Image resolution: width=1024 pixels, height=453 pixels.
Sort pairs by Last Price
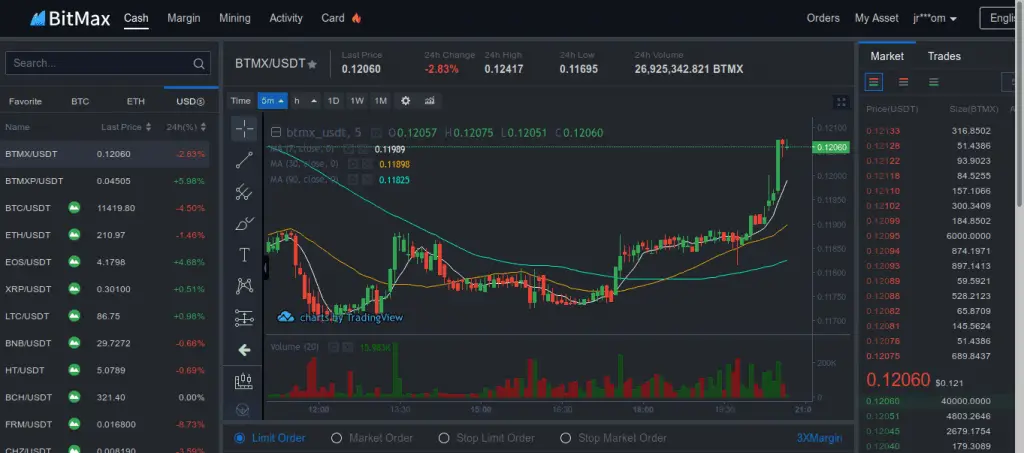pos(126,127)
